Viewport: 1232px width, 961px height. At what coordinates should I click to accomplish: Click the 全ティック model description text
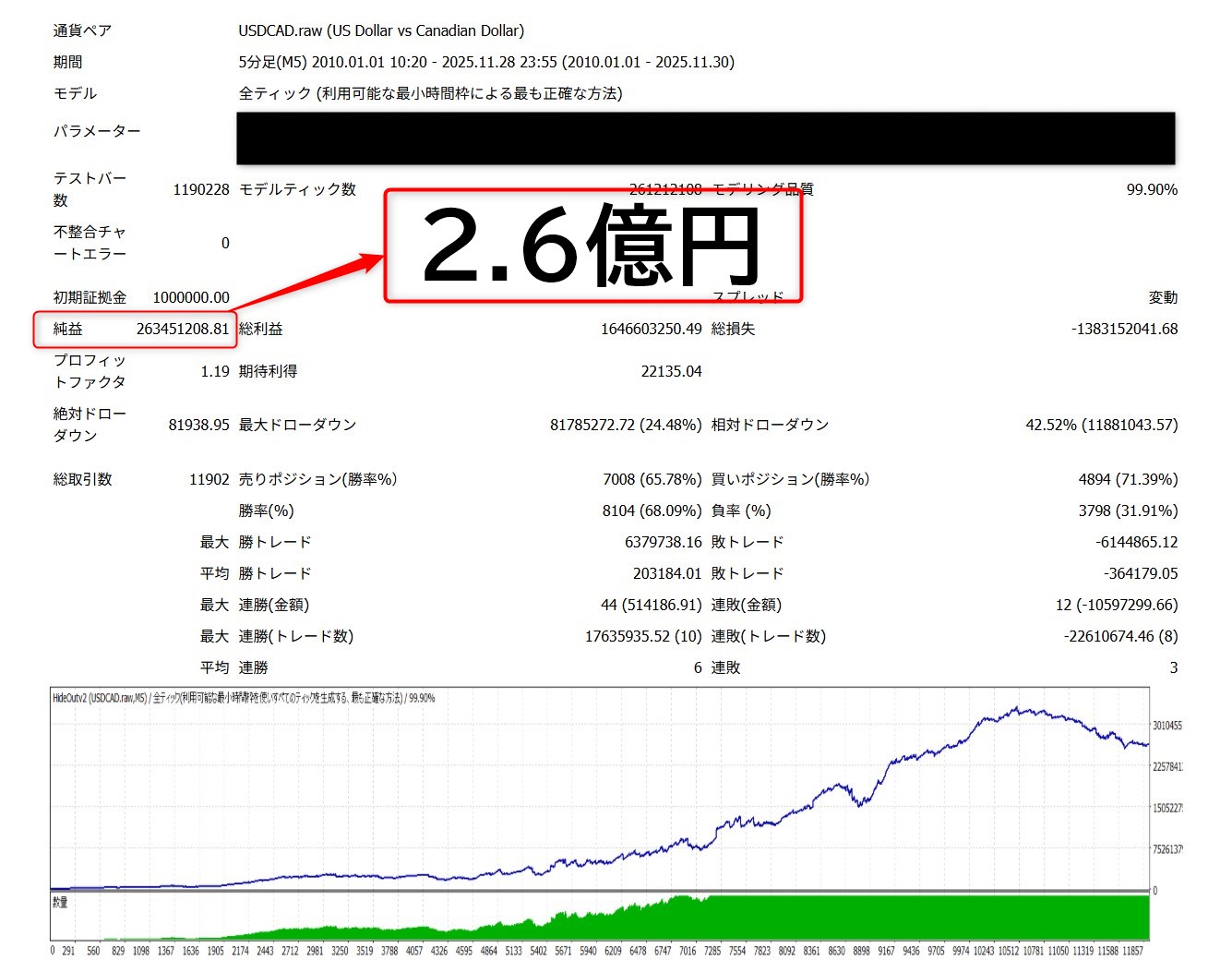(x=430, y=93)
